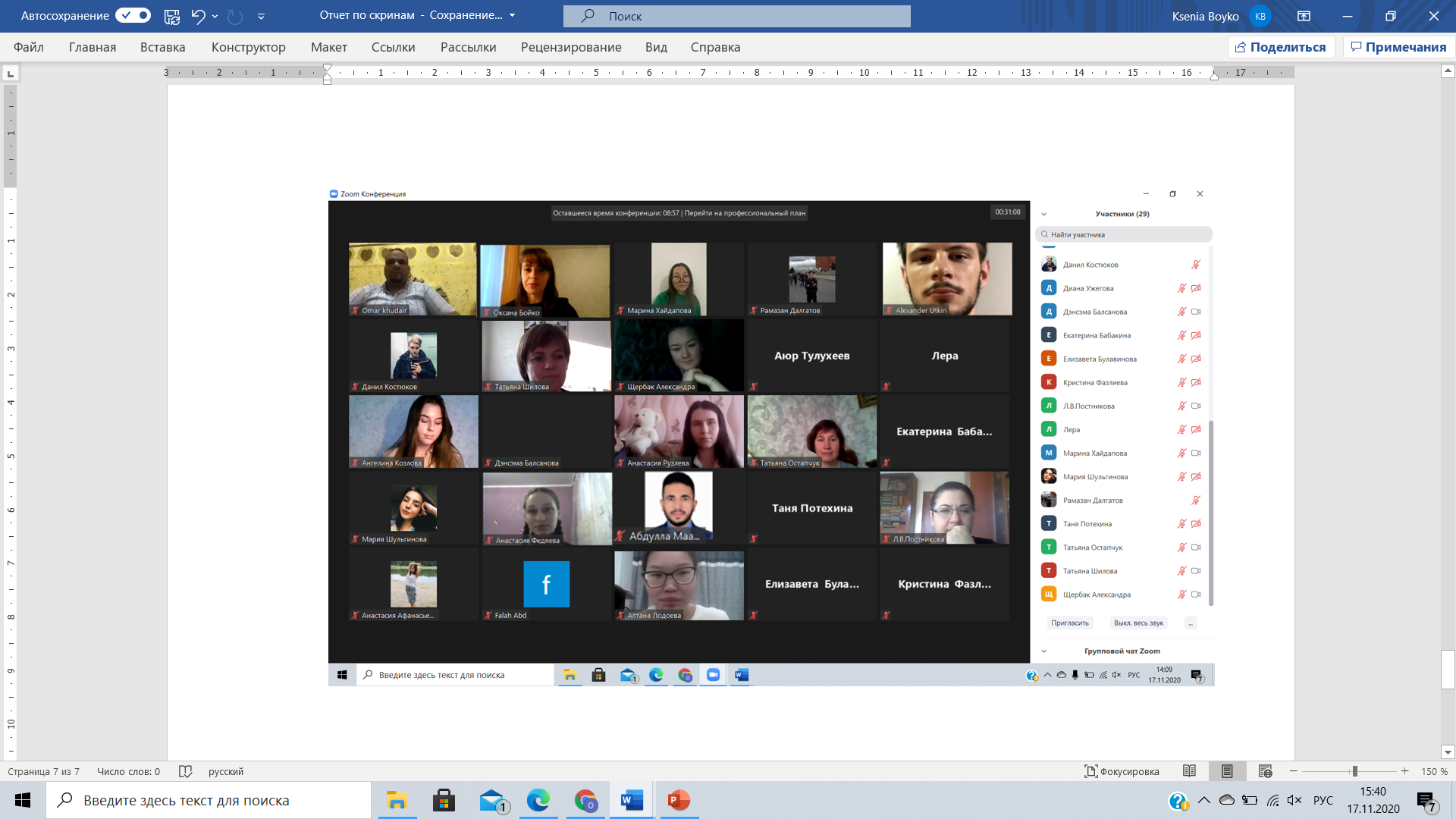Click the zoom slider handle

click(x=1354, y=771)
